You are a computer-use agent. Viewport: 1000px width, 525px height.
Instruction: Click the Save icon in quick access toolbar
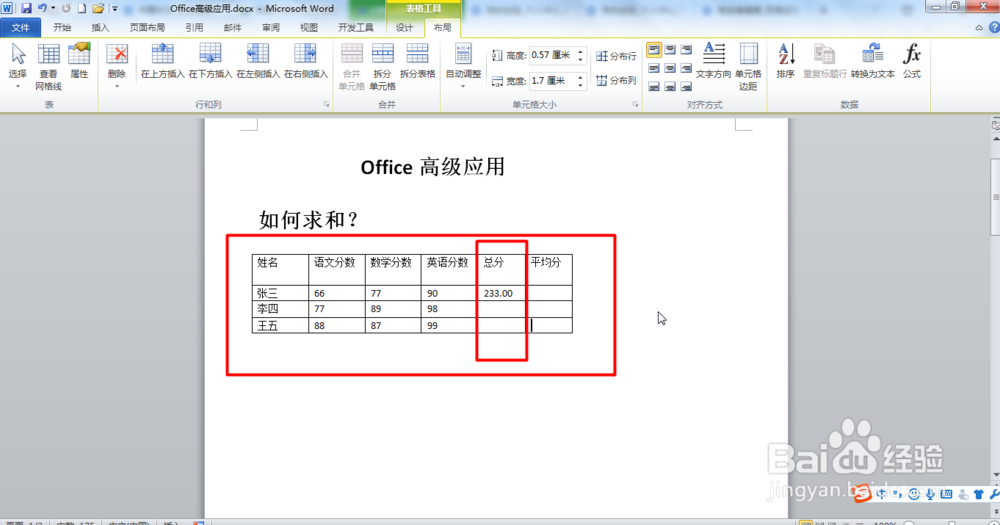click(26, 8)
